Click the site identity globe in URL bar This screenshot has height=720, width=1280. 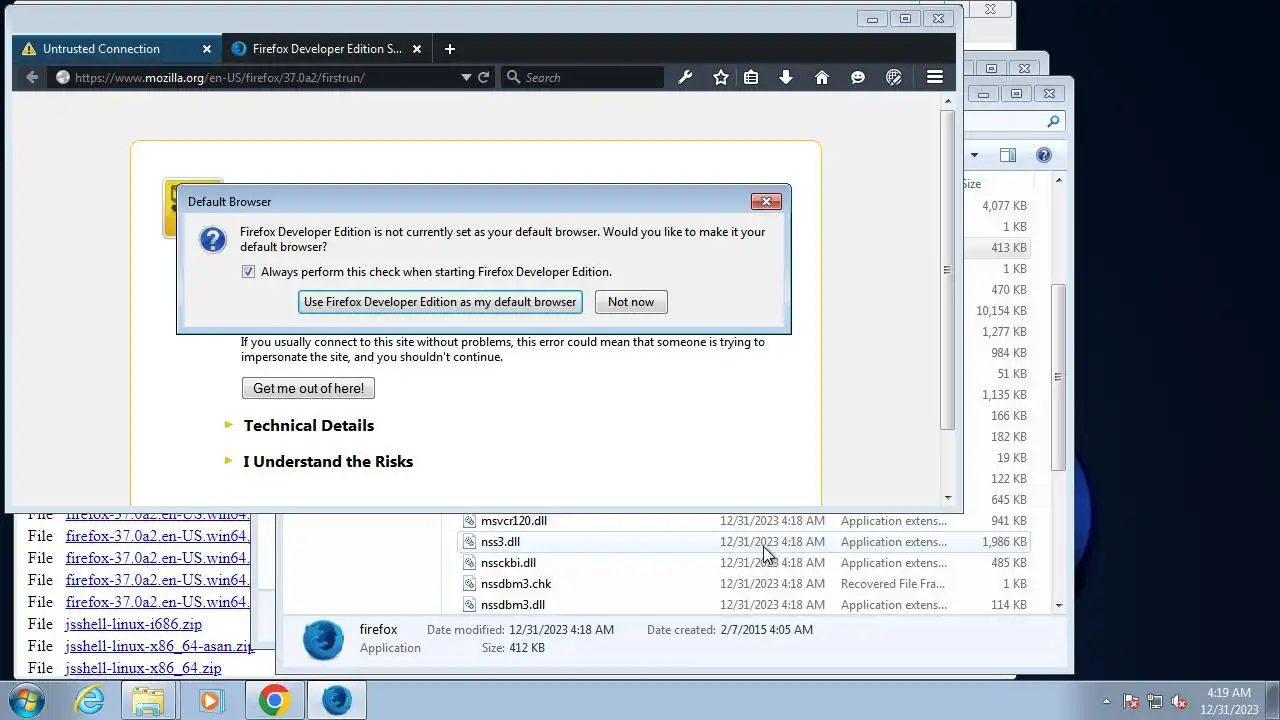point(62,77)
